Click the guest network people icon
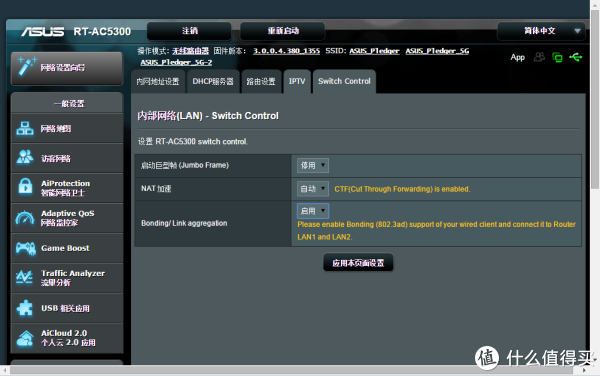Screen dimensions: 600x376 coord(25,158)
